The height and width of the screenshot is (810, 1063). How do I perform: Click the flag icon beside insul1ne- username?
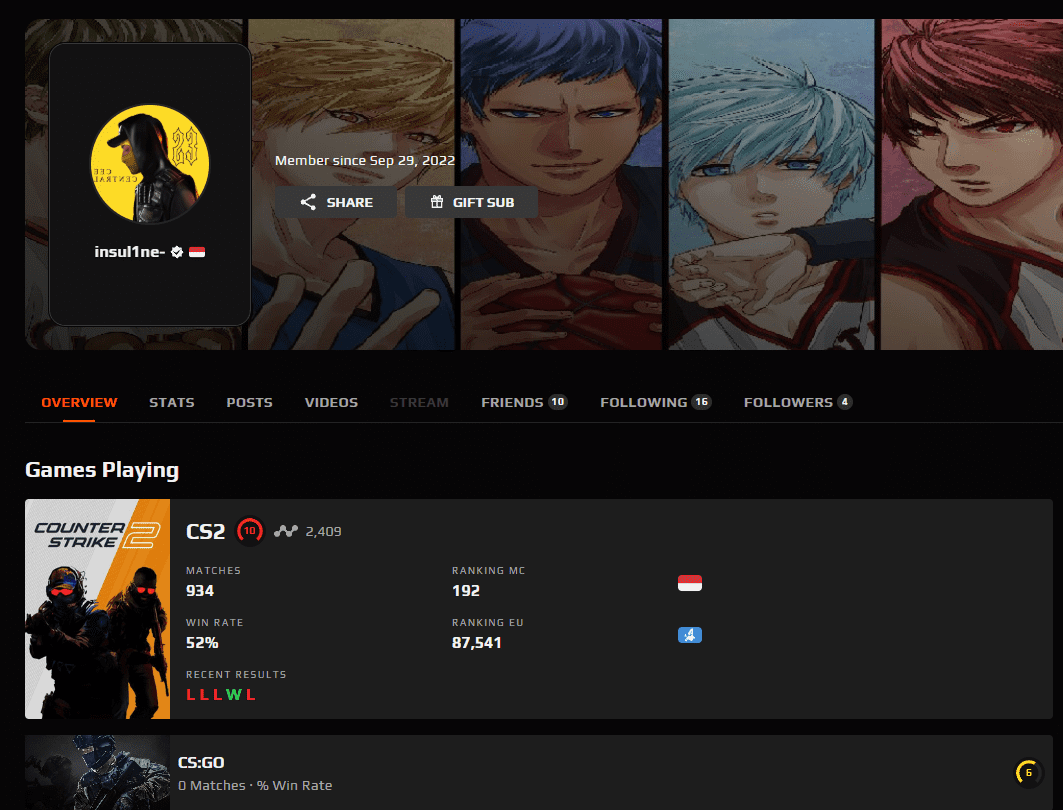tap(197, 252)
